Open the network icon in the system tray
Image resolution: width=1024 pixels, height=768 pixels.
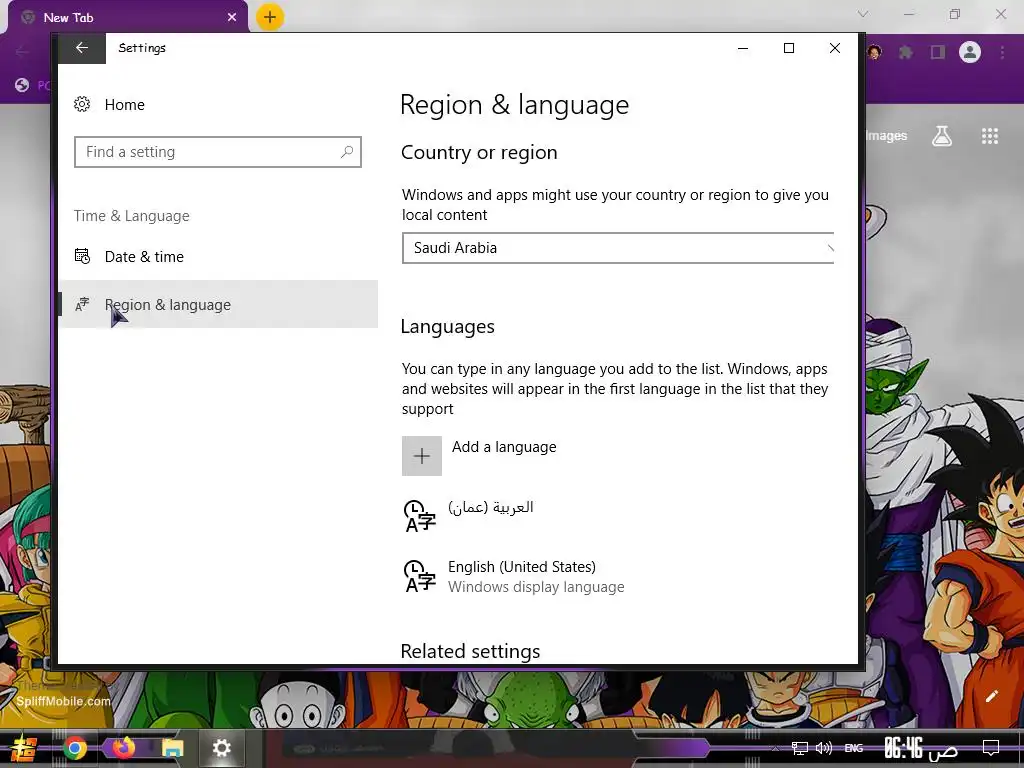800,748
